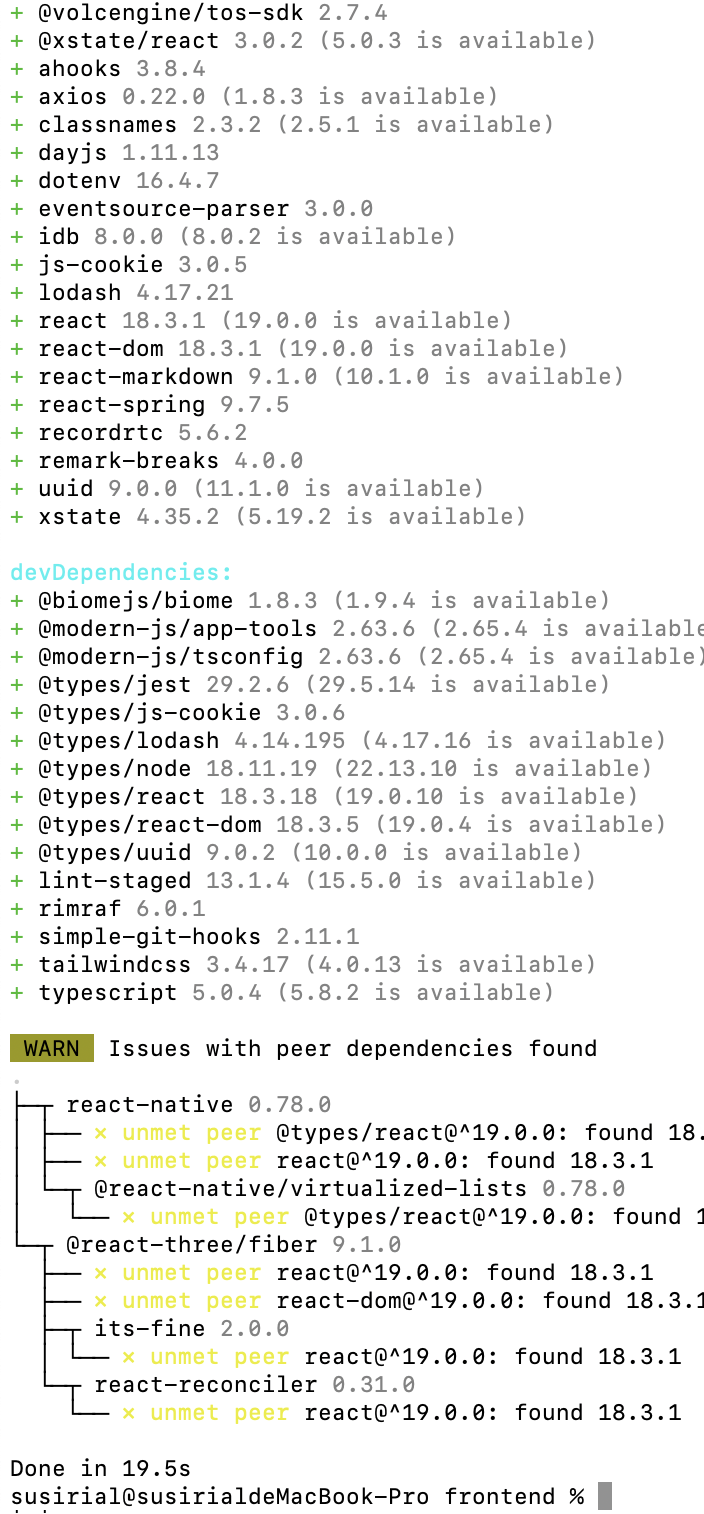Click remark-breaks 4.0.0 line

coord(157,461)
